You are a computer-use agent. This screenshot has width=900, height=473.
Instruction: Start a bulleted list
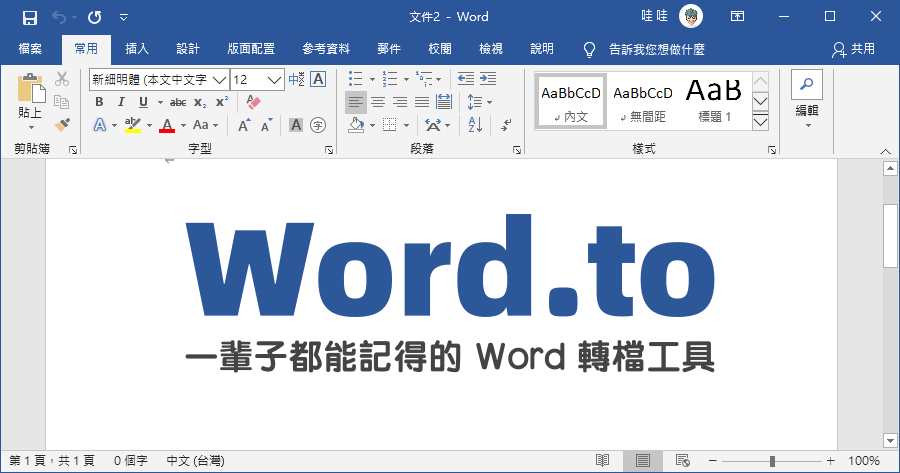356,79
